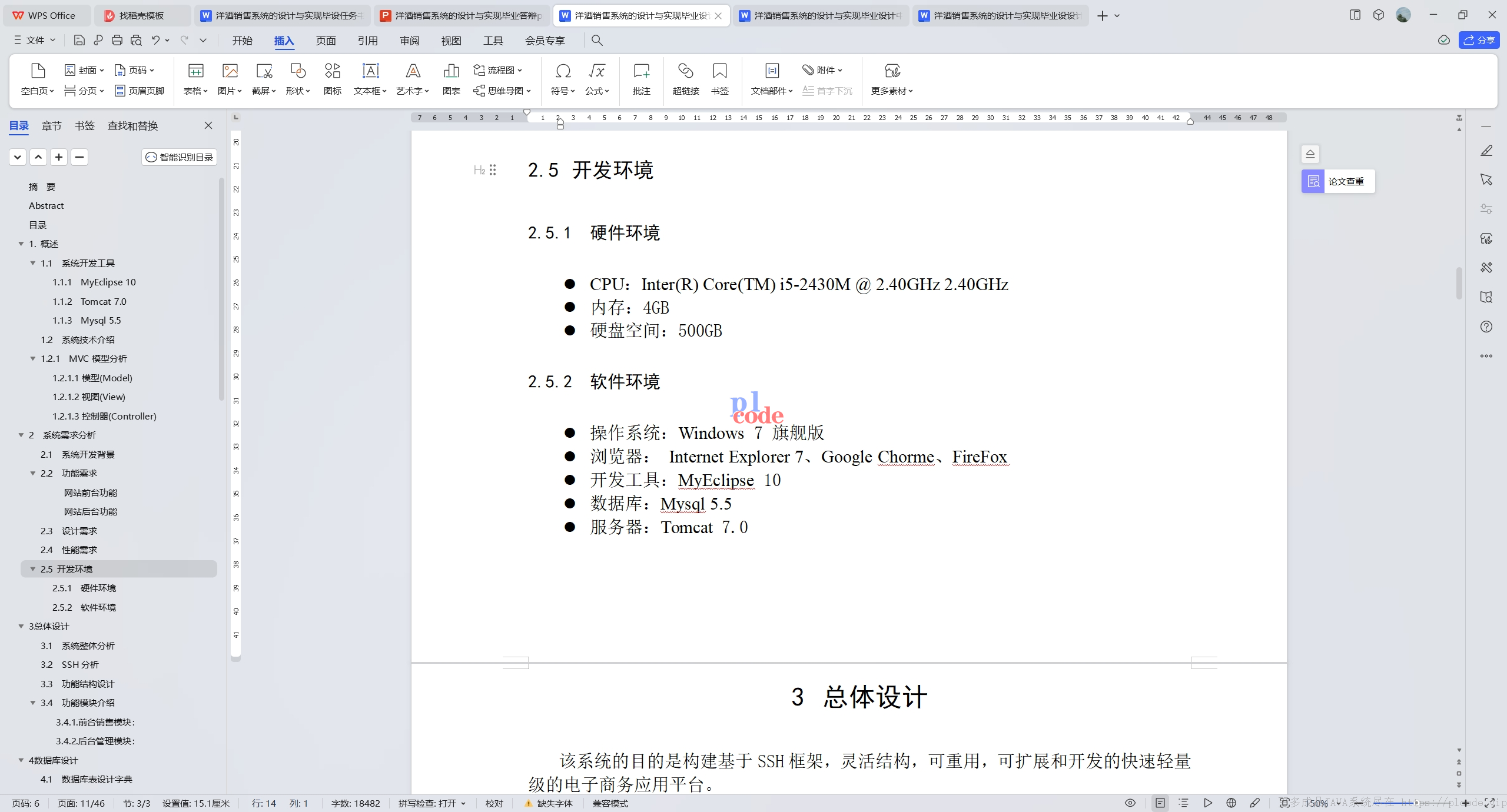Collapse the 3总体设计 outline node

[21, 626]
